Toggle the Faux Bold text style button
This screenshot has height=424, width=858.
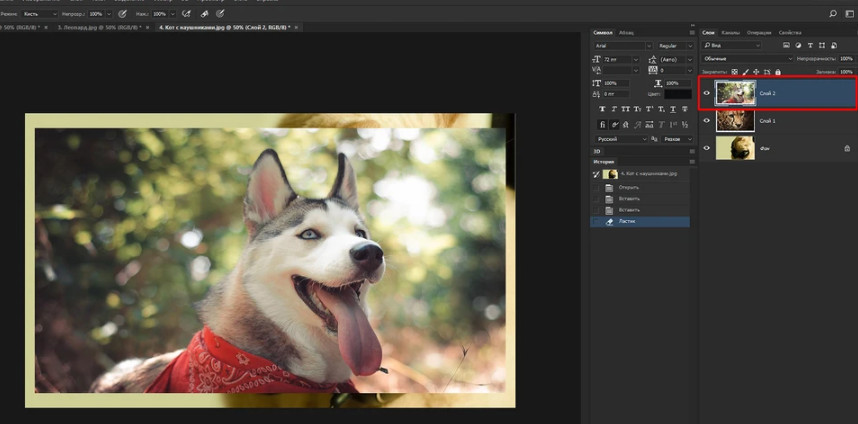point(601,109)
